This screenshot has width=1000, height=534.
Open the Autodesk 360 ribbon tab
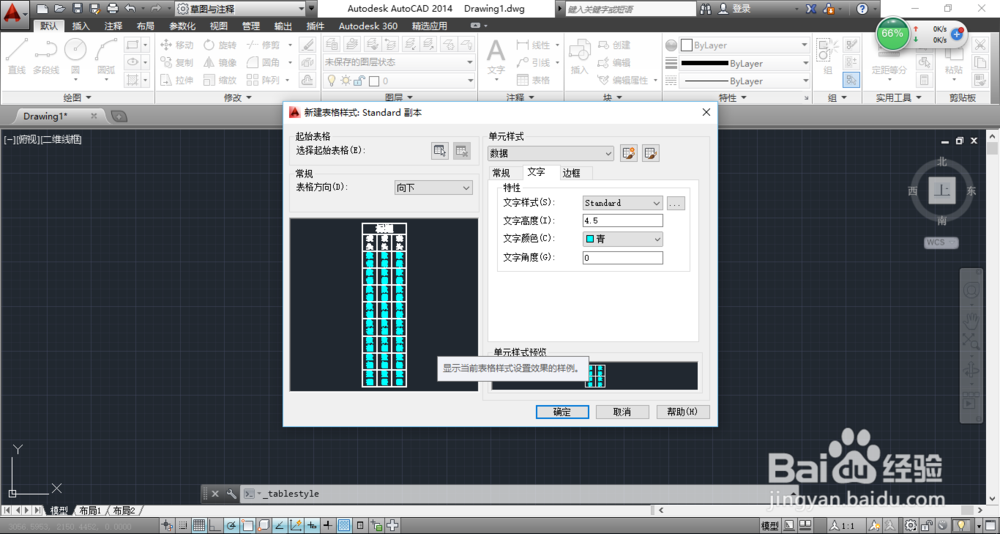click(368, 26)
